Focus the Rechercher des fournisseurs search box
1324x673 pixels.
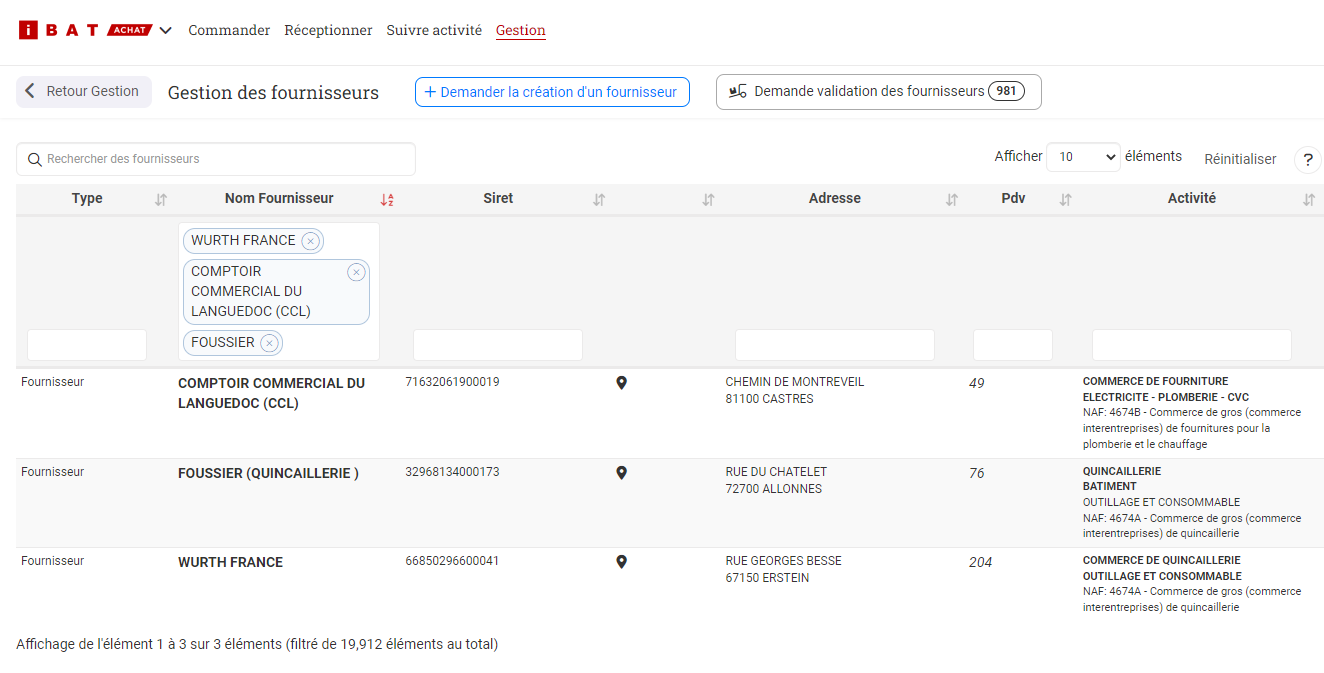216,159
